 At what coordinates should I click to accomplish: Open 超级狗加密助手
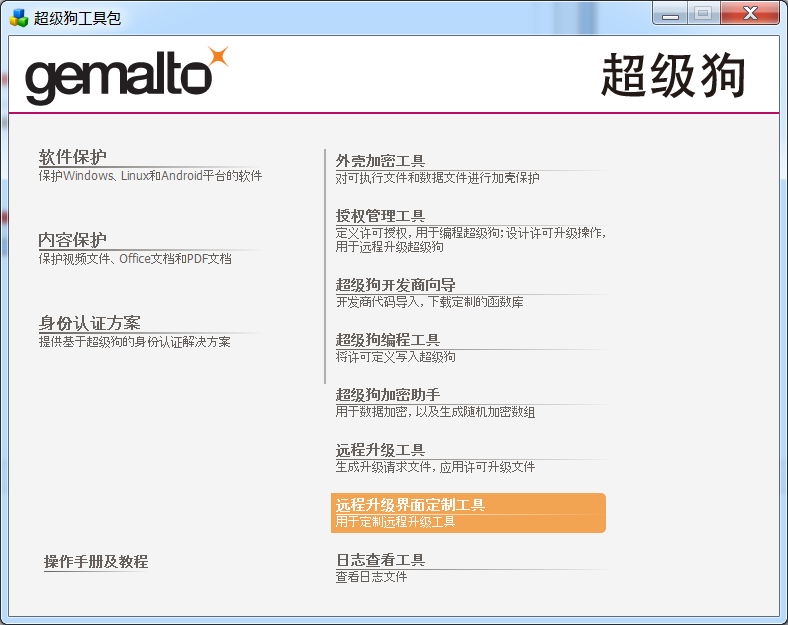pos(388,395)
